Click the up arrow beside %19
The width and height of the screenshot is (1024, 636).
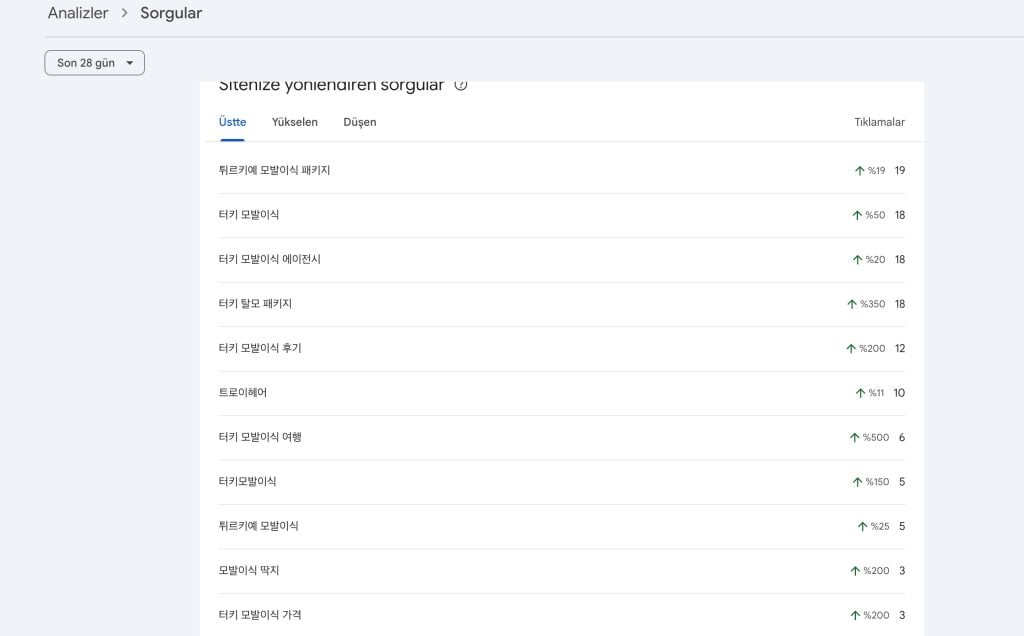pyautogui.click(x=859, y=171)
